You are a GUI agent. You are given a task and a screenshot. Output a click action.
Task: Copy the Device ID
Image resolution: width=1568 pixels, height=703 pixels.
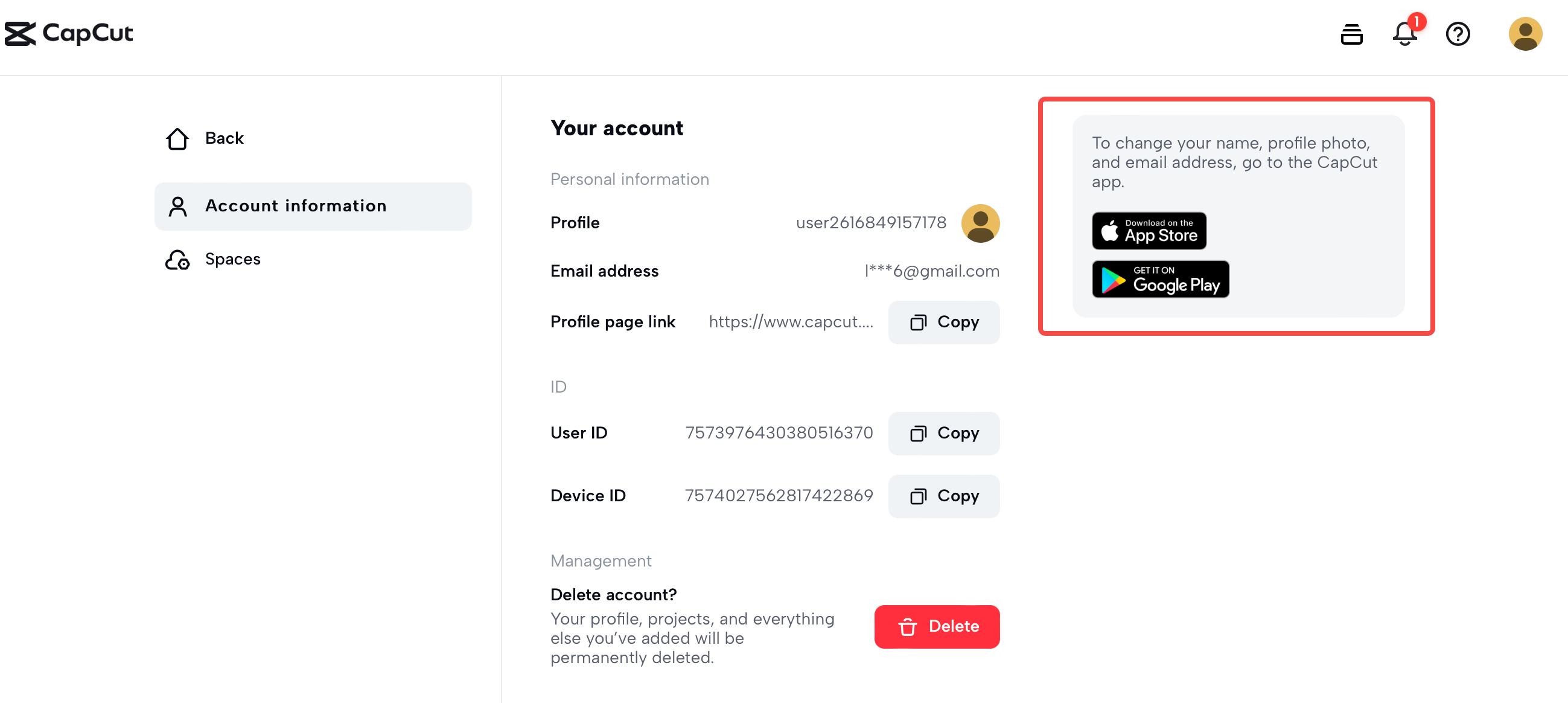click(944, 496)
